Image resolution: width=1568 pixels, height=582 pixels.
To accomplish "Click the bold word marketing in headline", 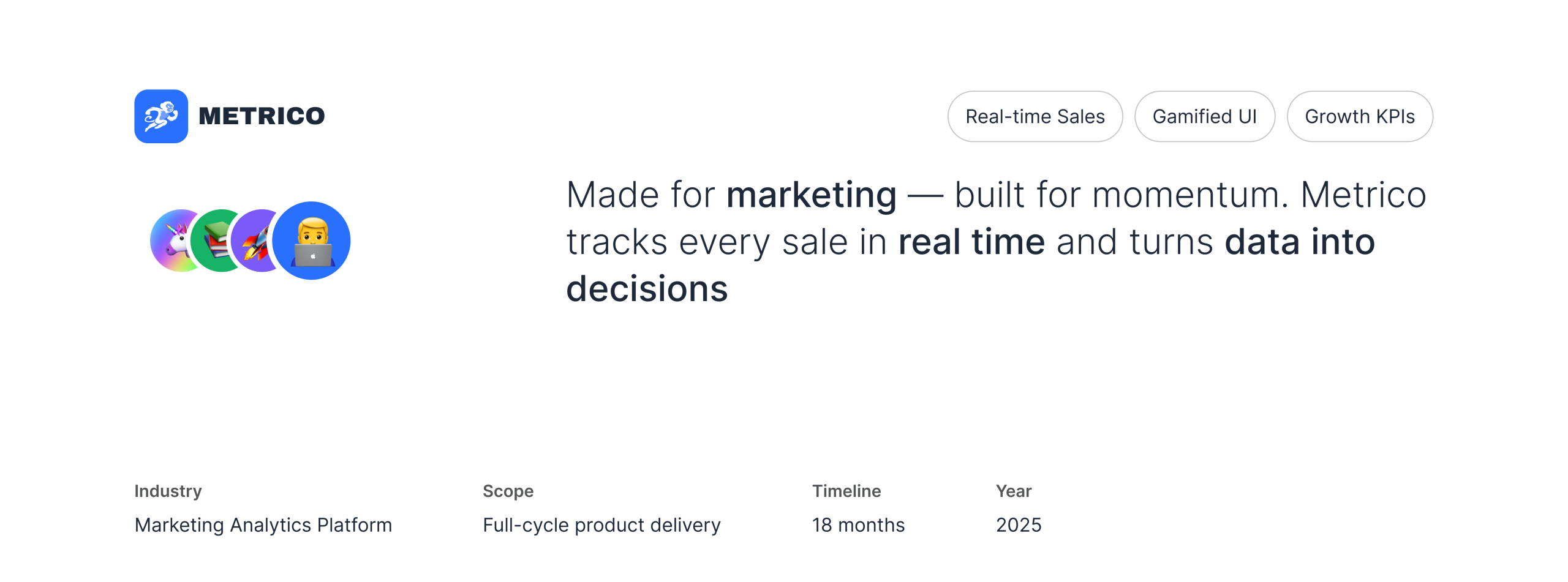I will [811, 195].
